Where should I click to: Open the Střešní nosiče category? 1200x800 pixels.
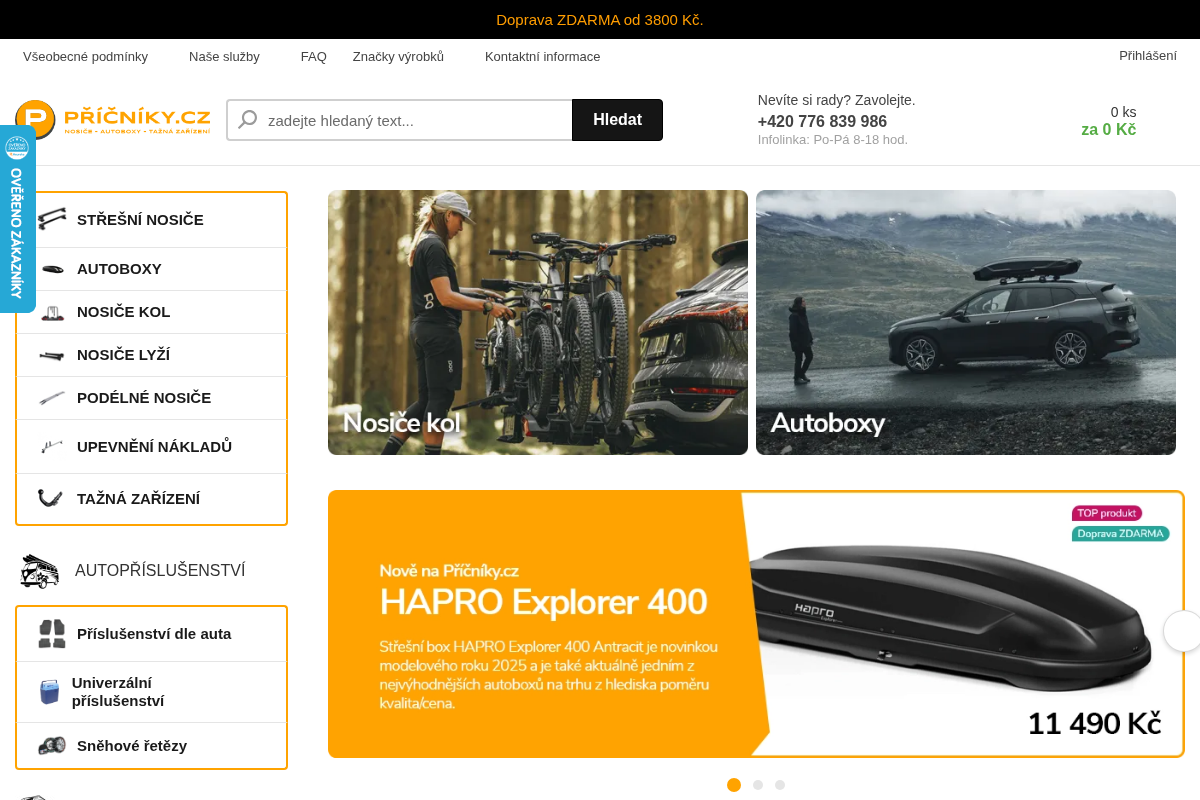(x=152, y=220)
